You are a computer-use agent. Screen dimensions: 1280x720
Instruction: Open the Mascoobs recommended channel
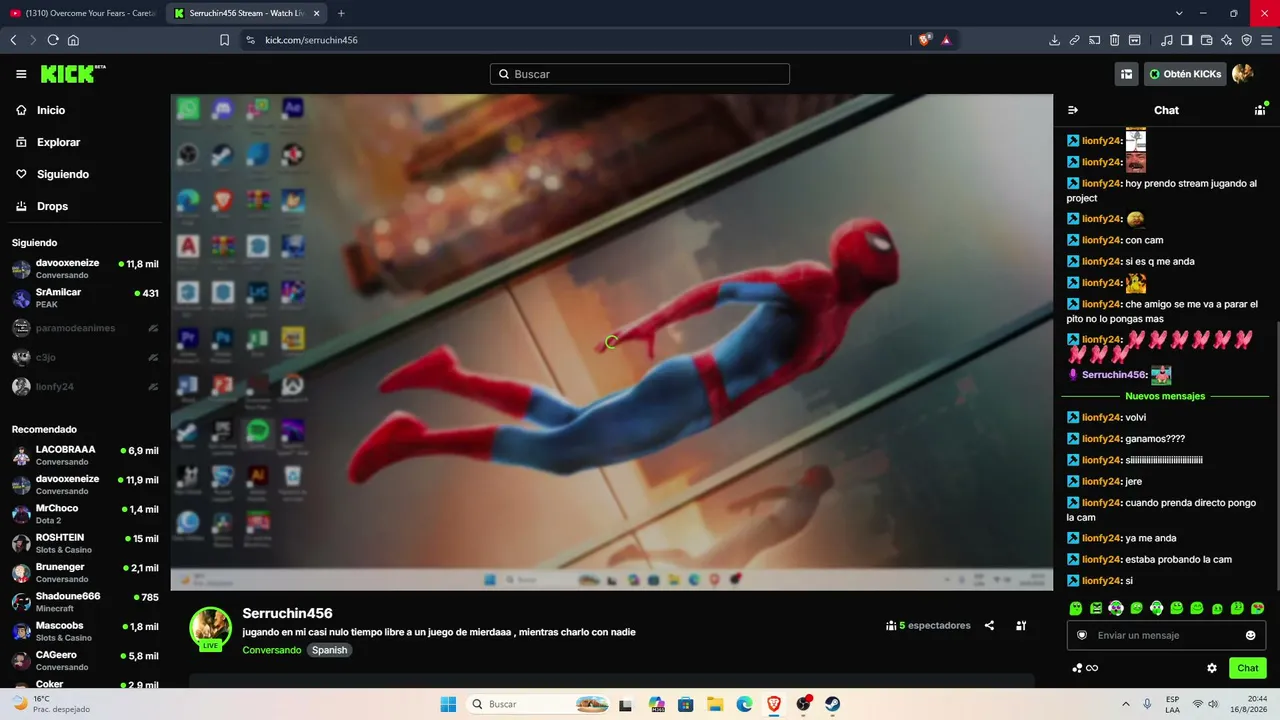click(x=85, y=631)
